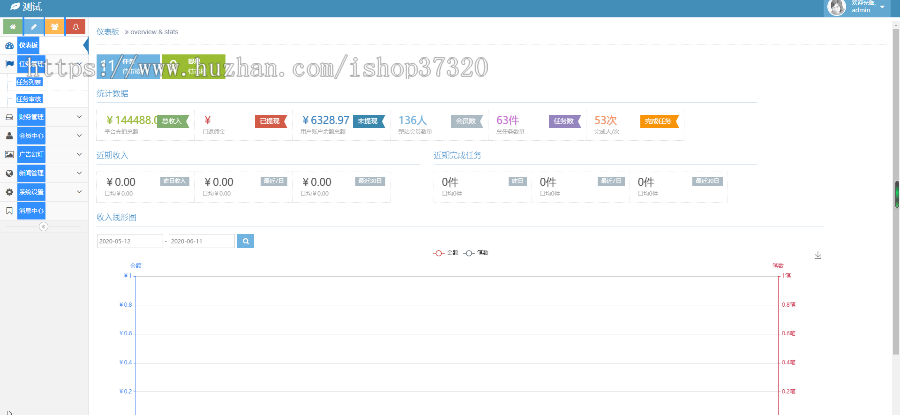The image size is (900, 415).
Task: Expand the 会员中心 chevron
Action: pyautogui.click(x=80, y=136)
